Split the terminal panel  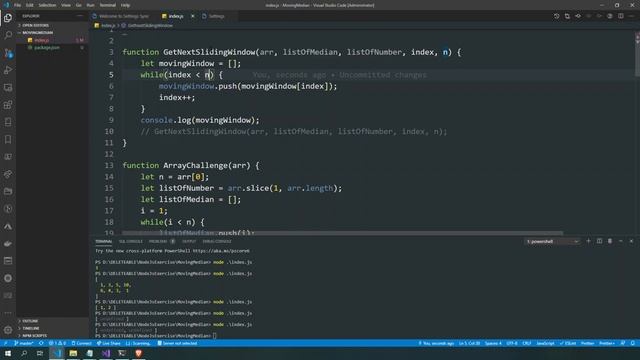pyautogui.click(x=599, y=241)
